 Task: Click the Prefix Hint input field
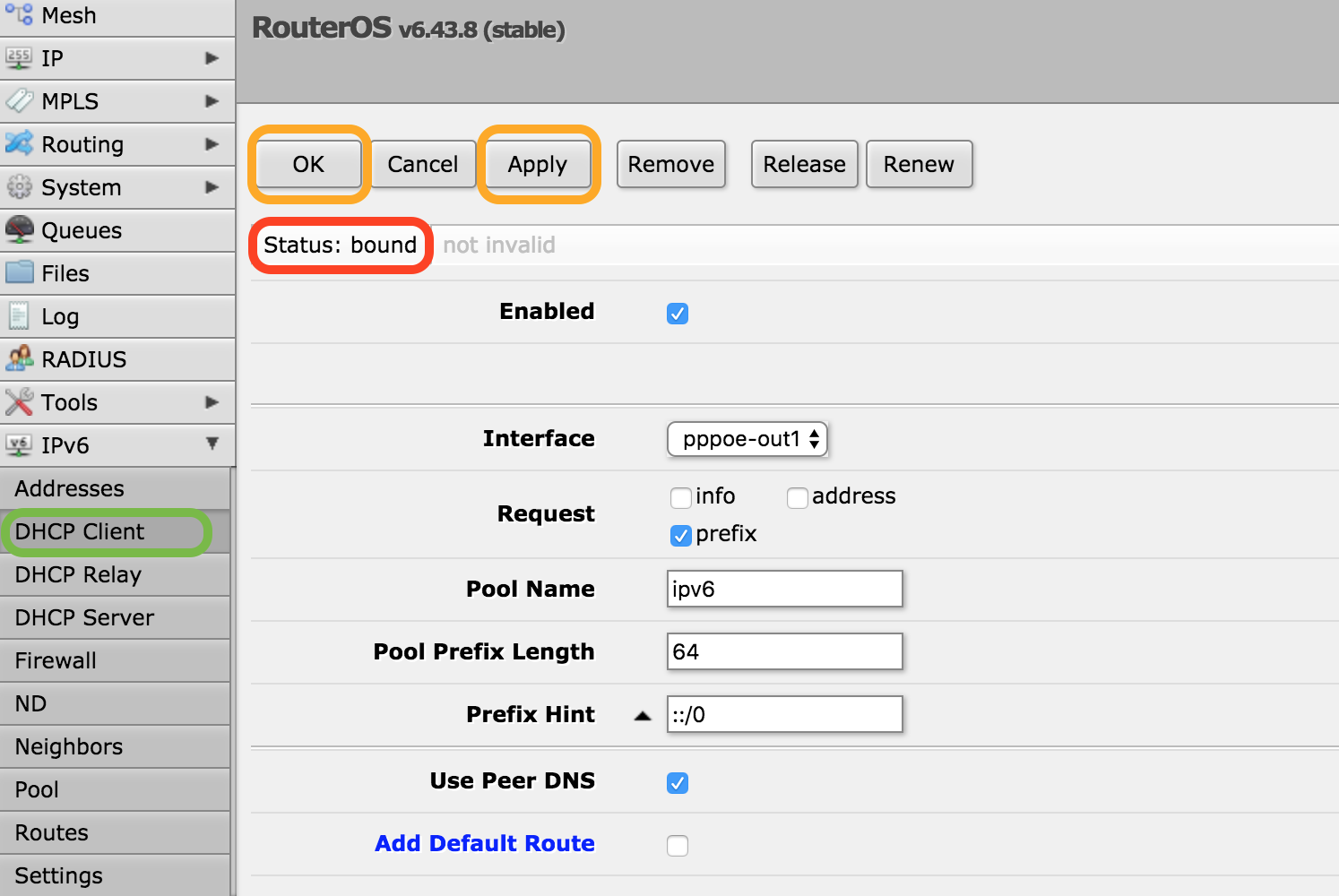[785, 714]
